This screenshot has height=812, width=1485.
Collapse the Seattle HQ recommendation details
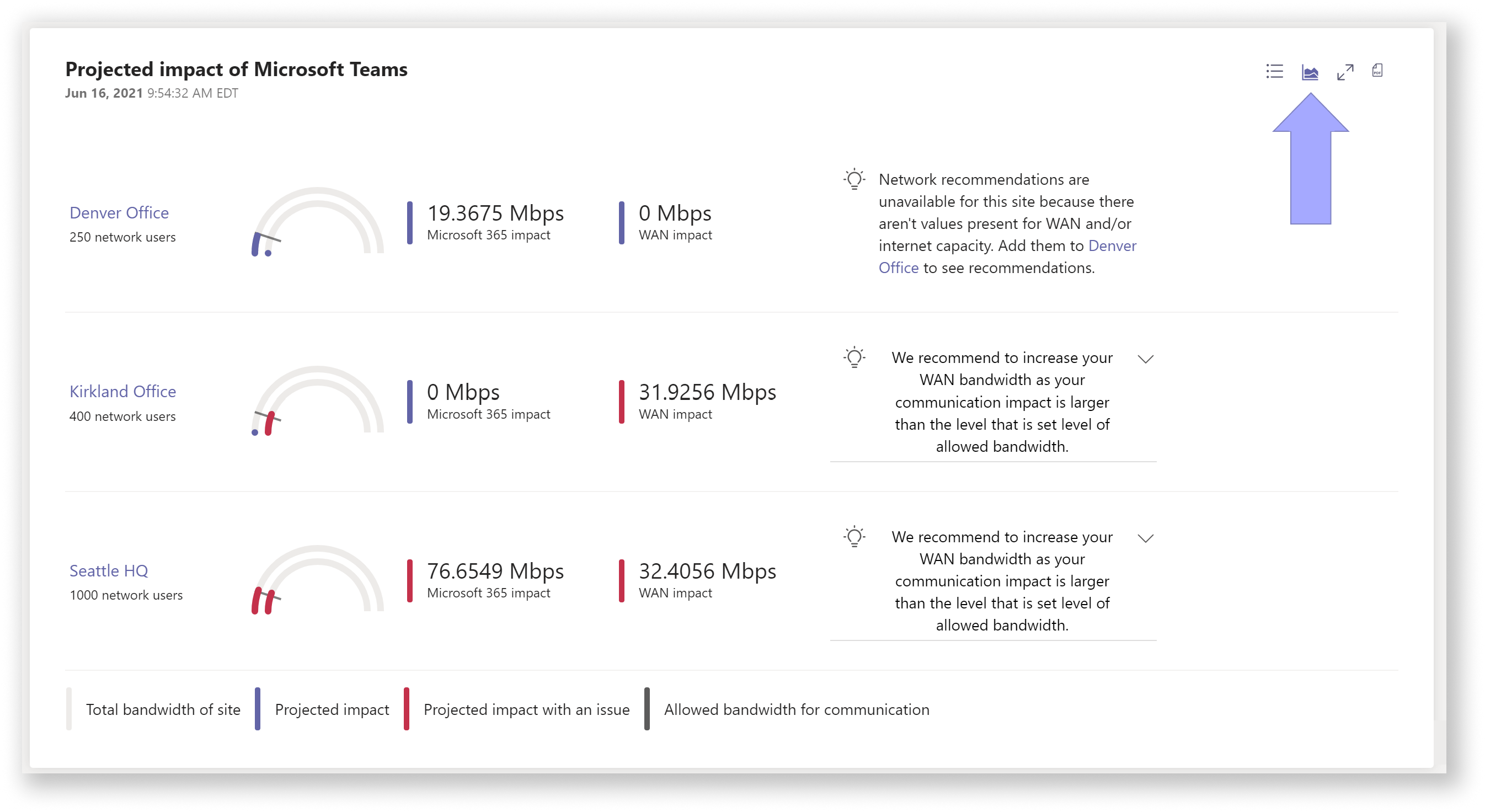[1146, 538]
